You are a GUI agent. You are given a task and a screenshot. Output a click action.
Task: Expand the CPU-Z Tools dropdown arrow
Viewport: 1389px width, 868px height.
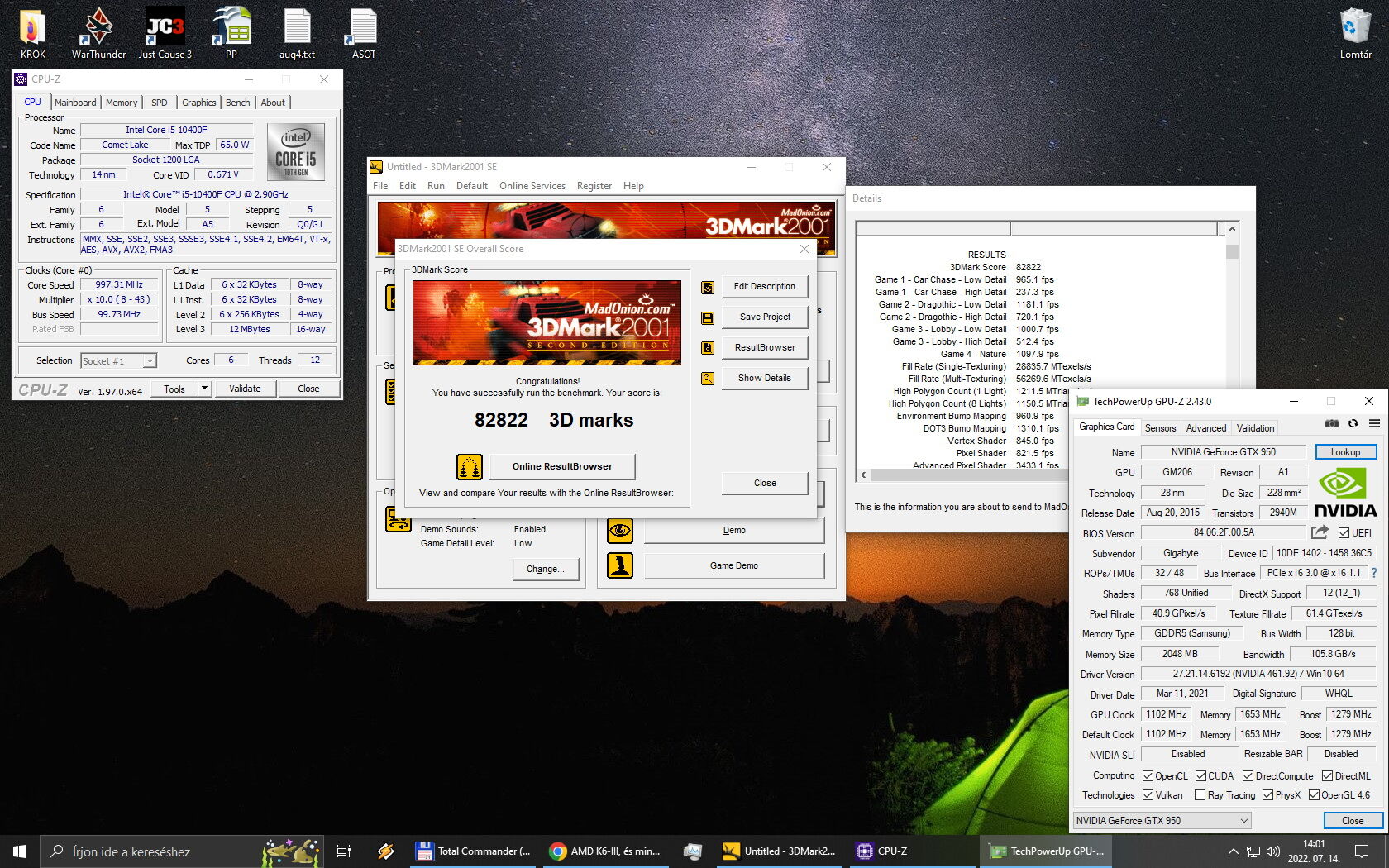(x=204, y=389)
